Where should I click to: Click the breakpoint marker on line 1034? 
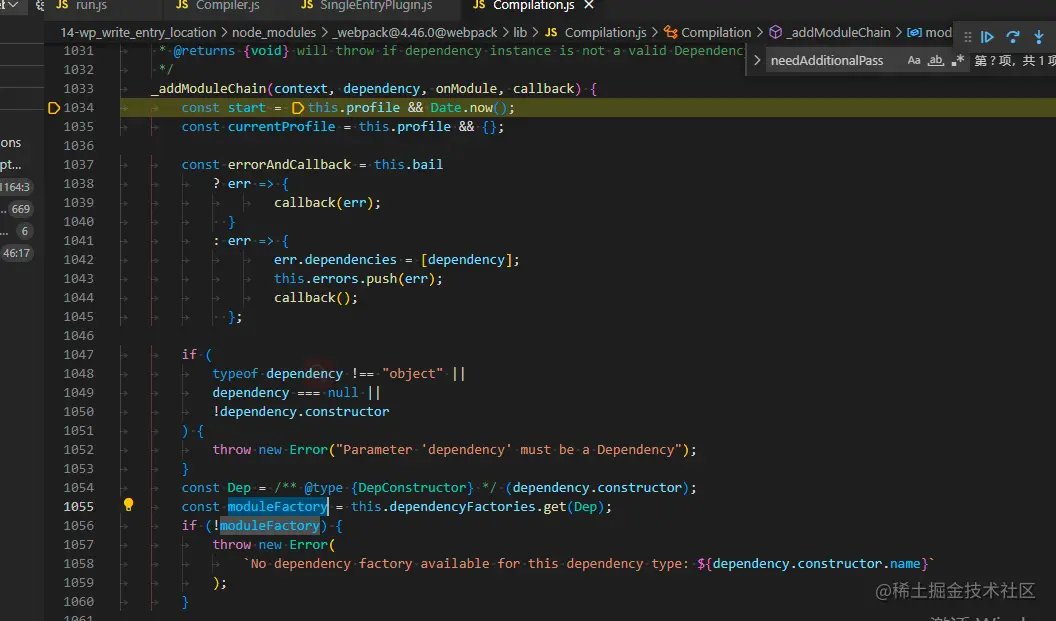click(54, 108)
